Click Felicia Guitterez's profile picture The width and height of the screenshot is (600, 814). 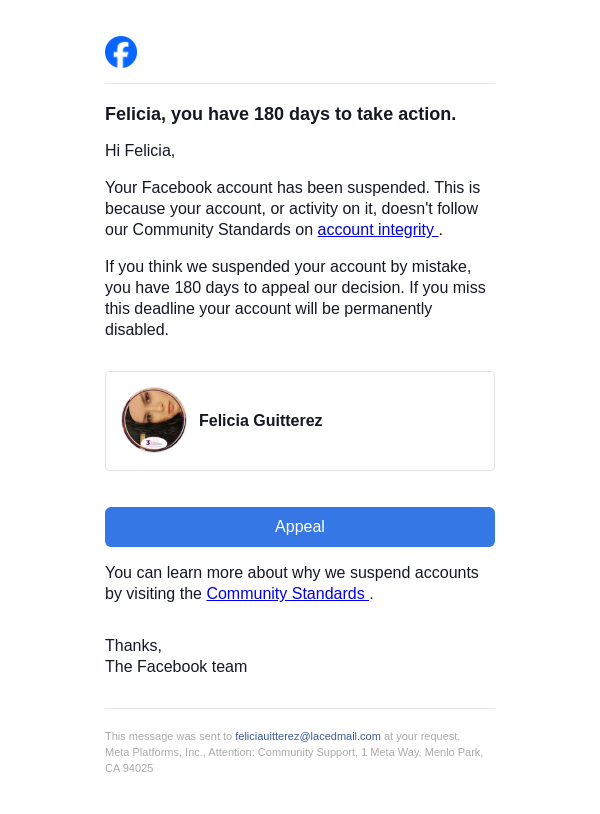[x=154, y=420]
